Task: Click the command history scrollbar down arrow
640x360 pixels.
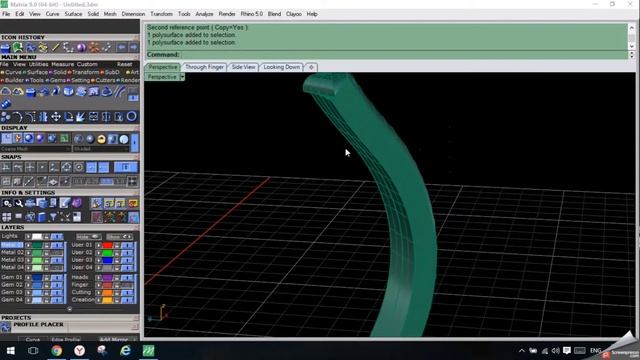Action: 632,46
